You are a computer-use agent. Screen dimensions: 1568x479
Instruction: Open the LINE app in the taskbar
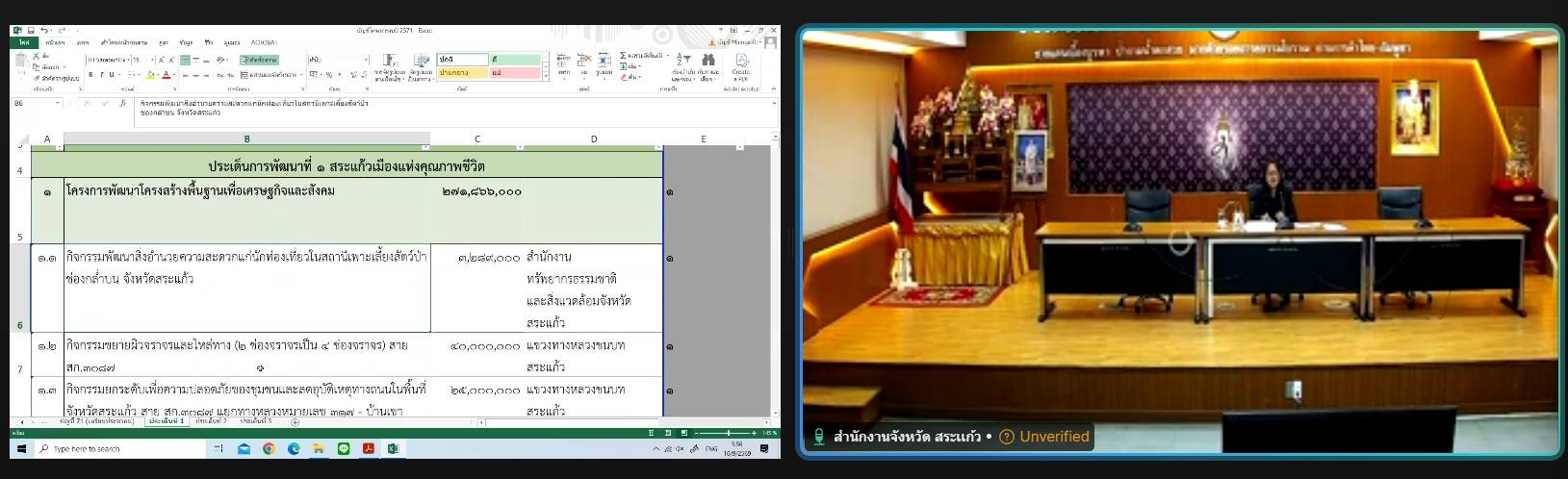(344, 448)
